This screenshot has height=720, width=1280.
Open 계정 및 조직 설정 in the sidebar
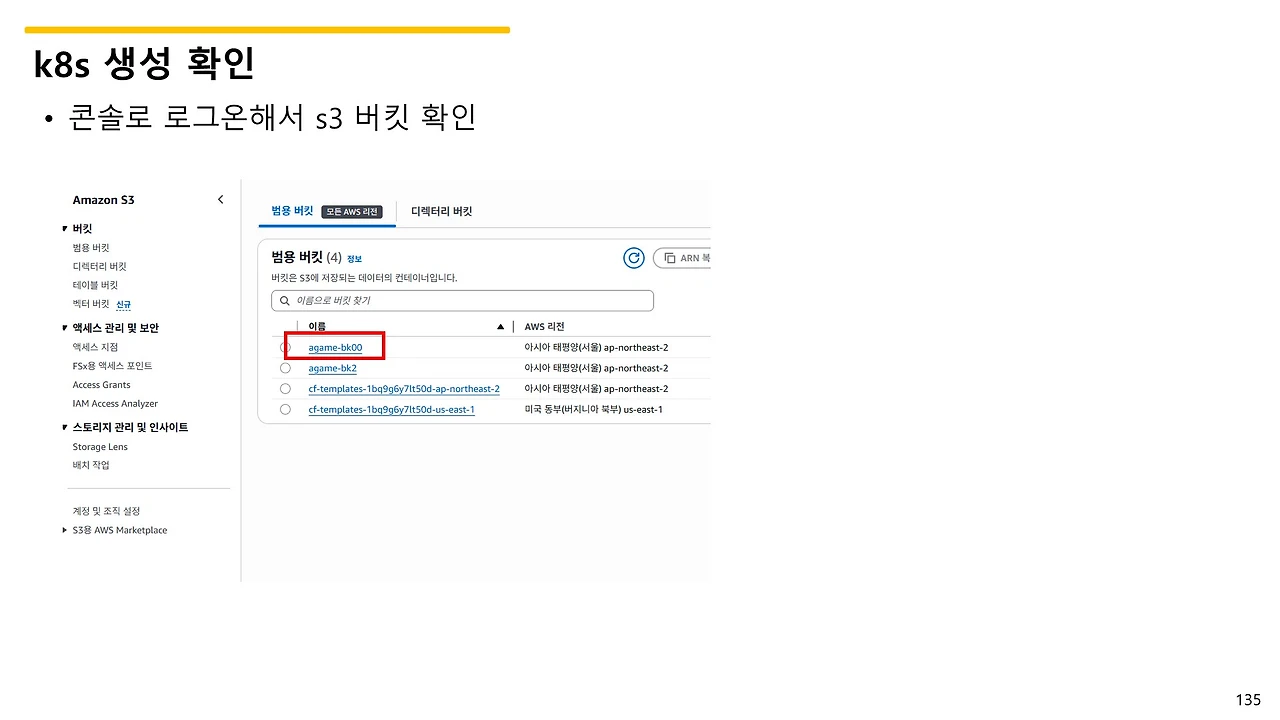[106, 511]
